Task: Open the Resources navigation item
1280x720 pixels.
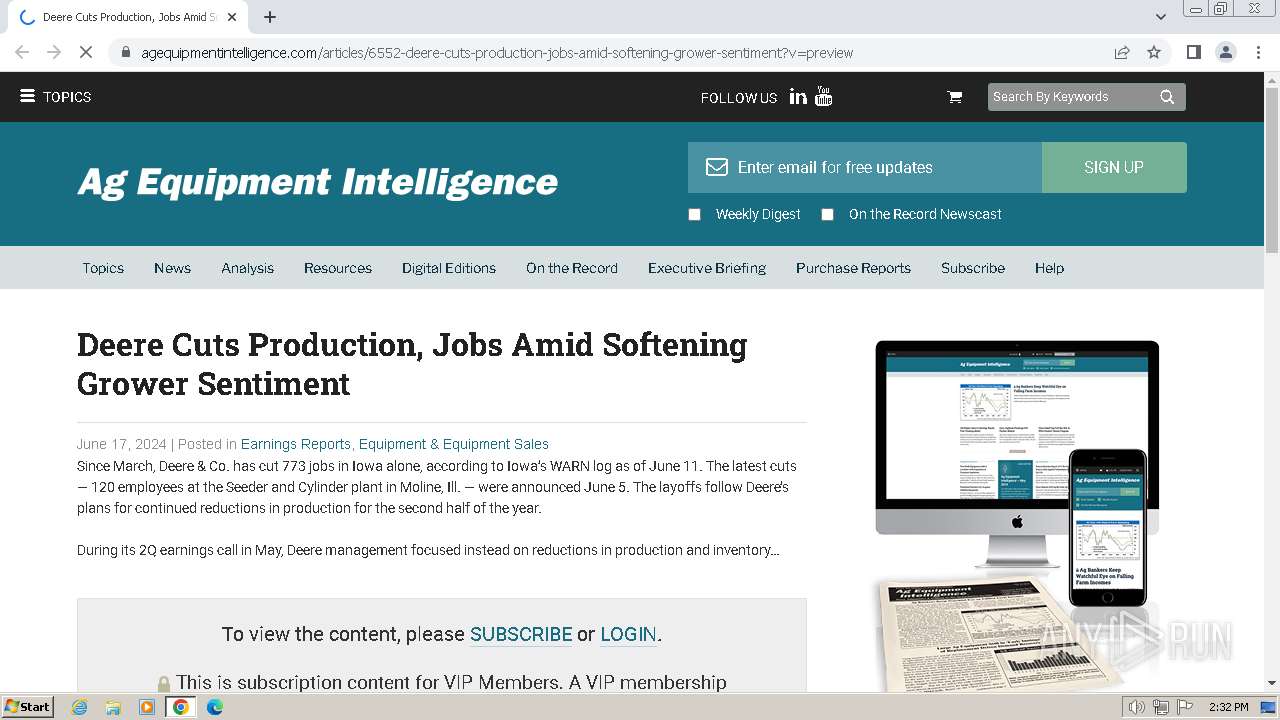Action: pos(338,268)
